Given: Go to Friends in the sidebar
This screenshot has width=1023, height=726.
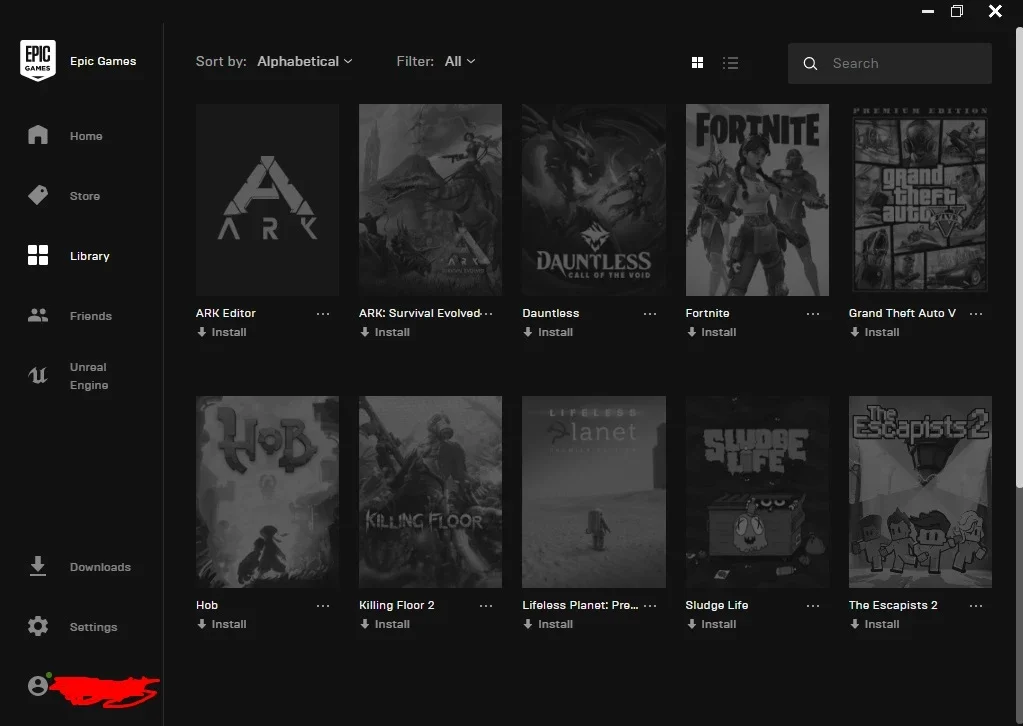Looking at the screenshot, I should [x=91, y=316].
